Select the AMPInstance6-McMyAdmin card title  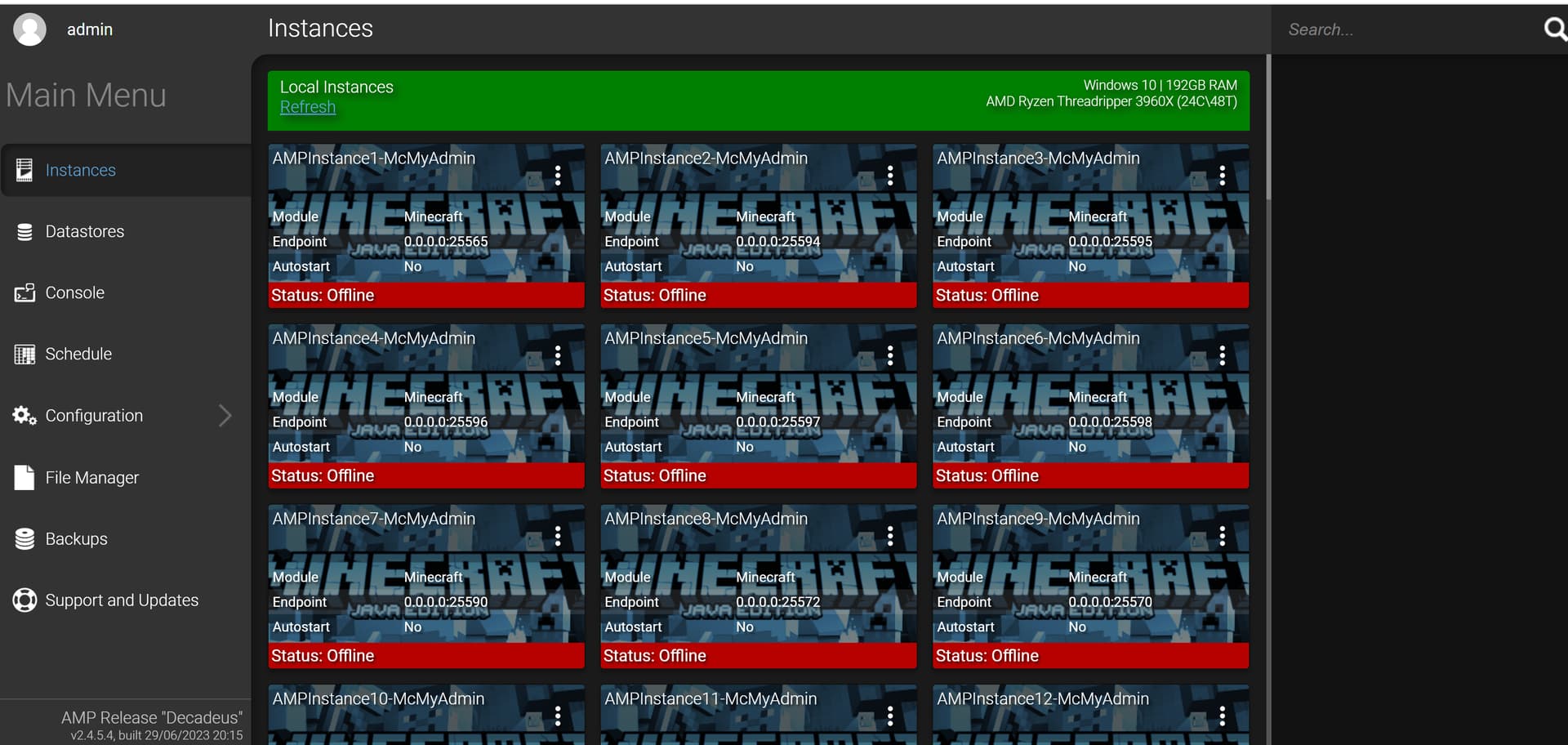coord(1039,338)
